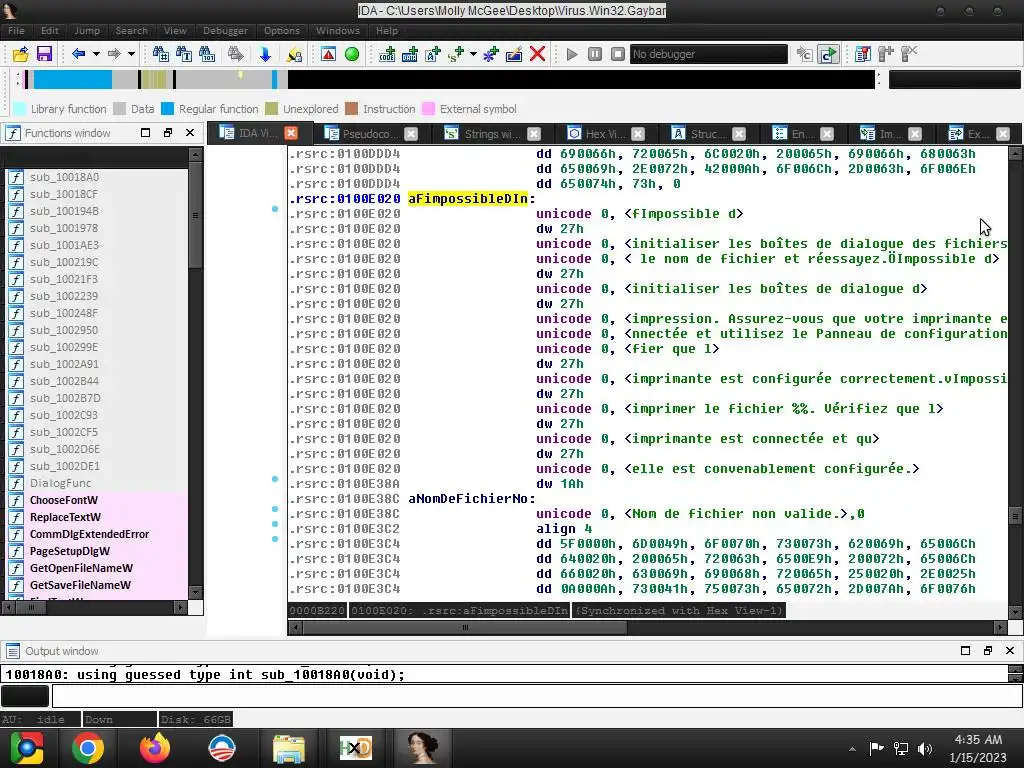The image size is (1024, 768).
Task: Select GetOpenFileNameW in the Functions window
Action: click(x=81, y=568)
